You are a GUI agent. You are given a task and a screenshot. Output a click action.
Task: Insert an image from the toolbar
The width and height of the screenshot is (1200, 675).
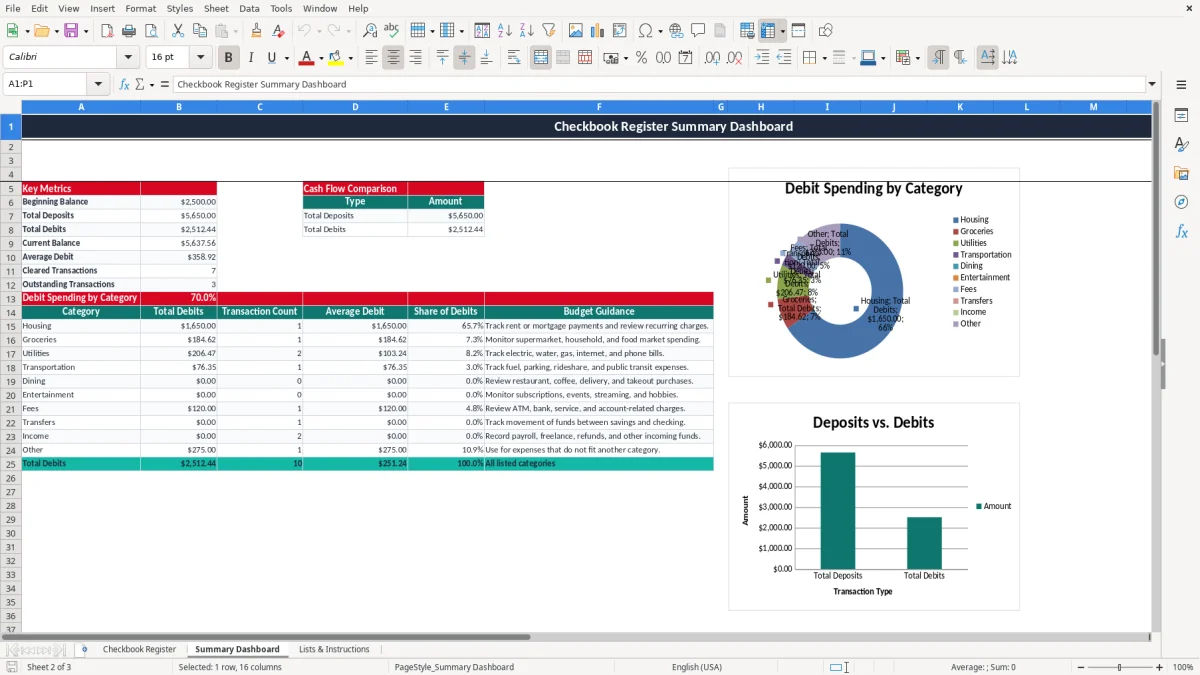(576, 31)
